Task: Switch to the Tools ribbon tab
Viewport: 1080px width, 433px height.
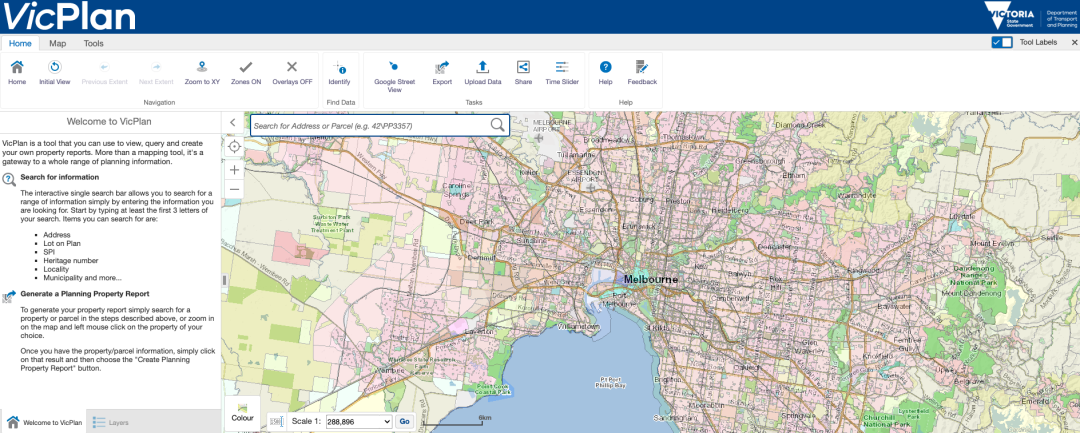Action: [94, 43]
